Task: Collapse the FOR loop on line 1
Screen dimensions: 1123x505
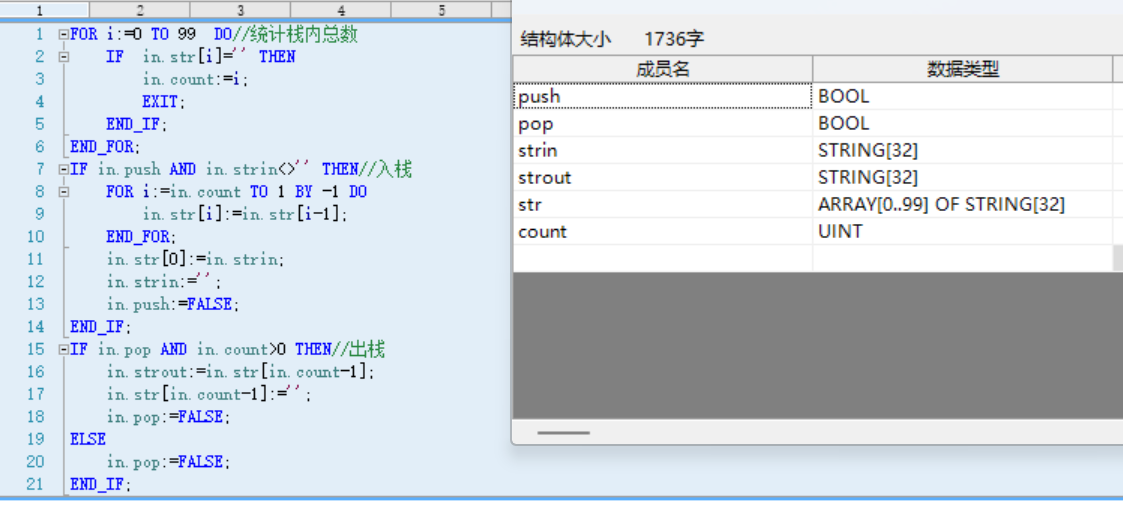Action: click(x=64, y=34)
